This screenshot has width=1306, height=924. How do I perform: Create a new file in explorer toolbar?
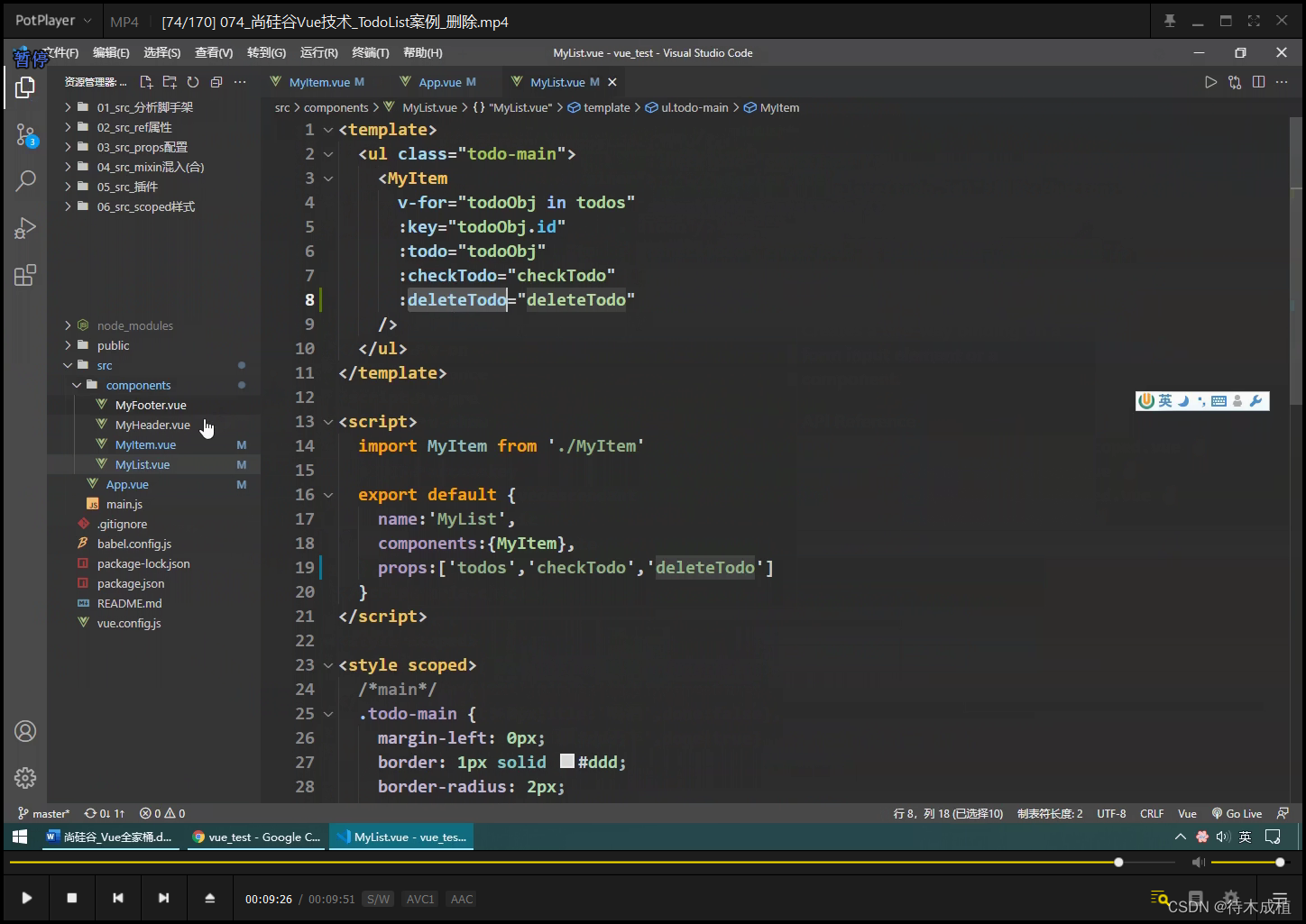[x=146, y=82]
